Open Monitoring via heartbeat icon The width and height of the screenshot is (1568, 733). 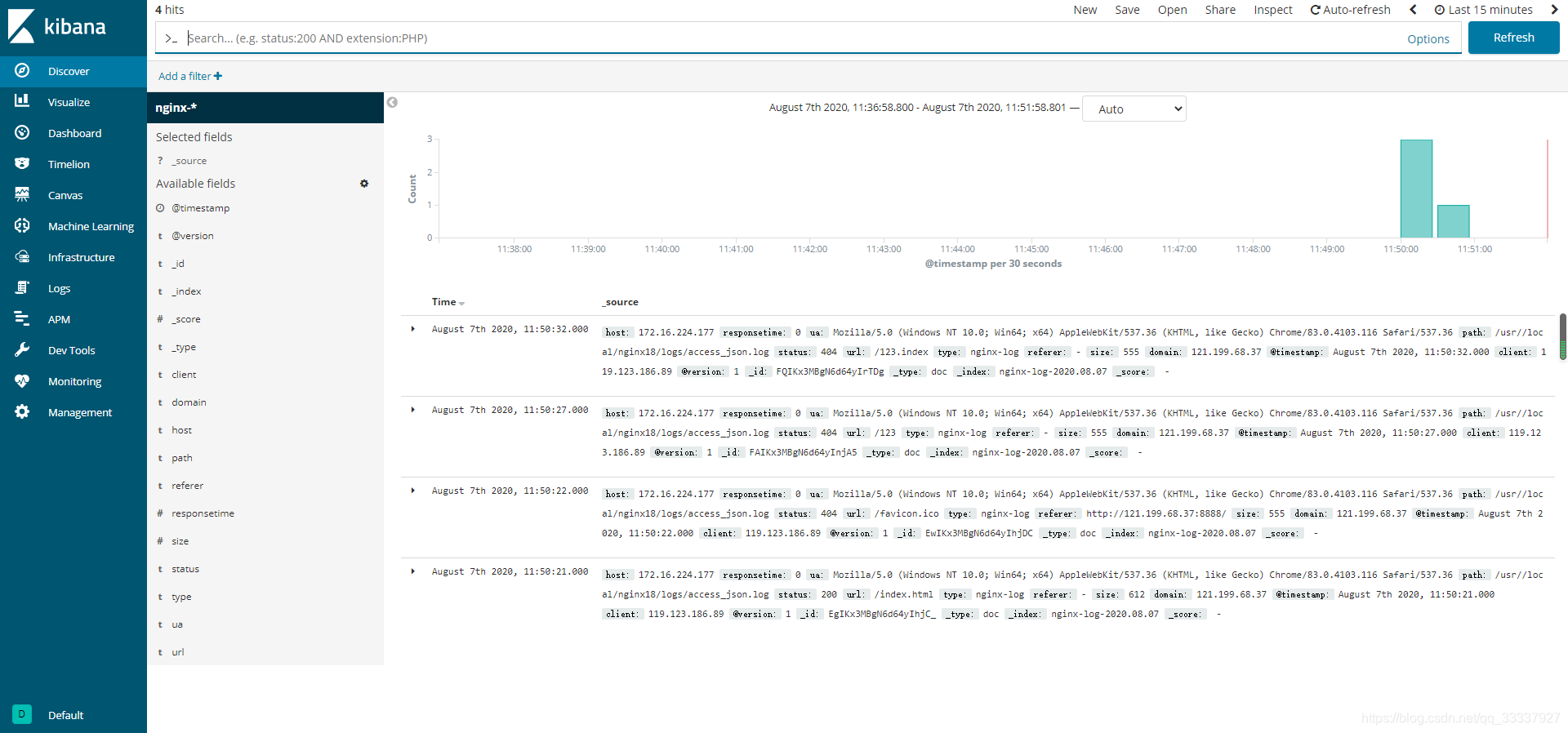pos(22,380)
